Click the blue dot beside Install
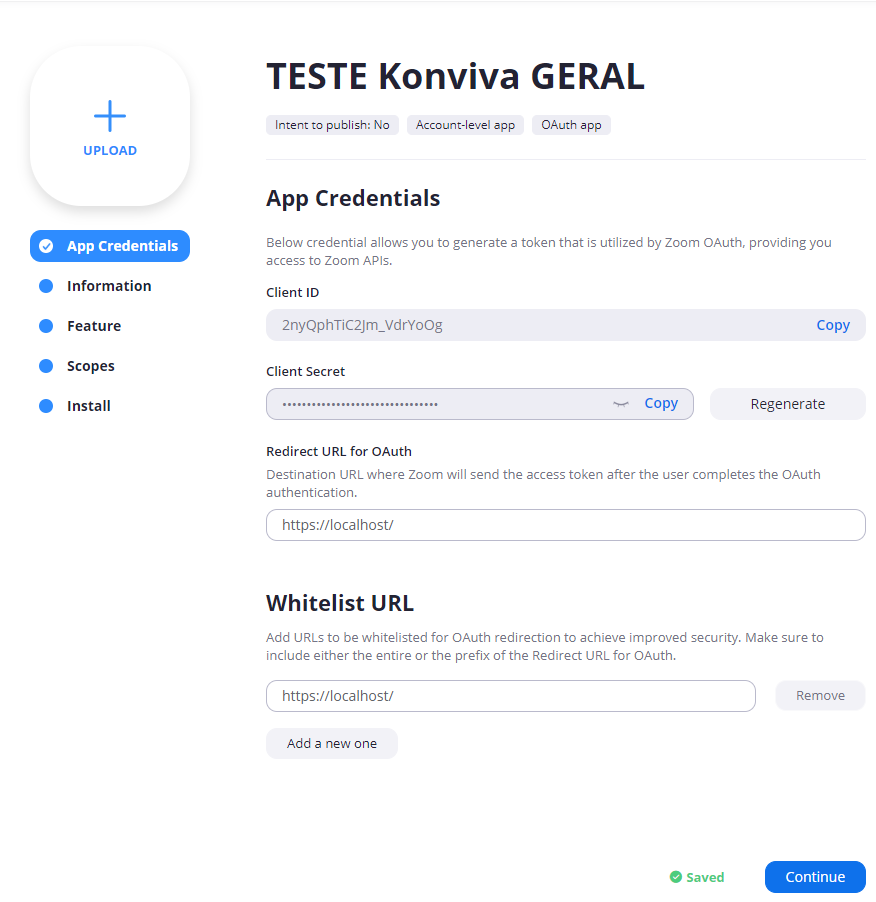876x902 pixels. (46, 406)
